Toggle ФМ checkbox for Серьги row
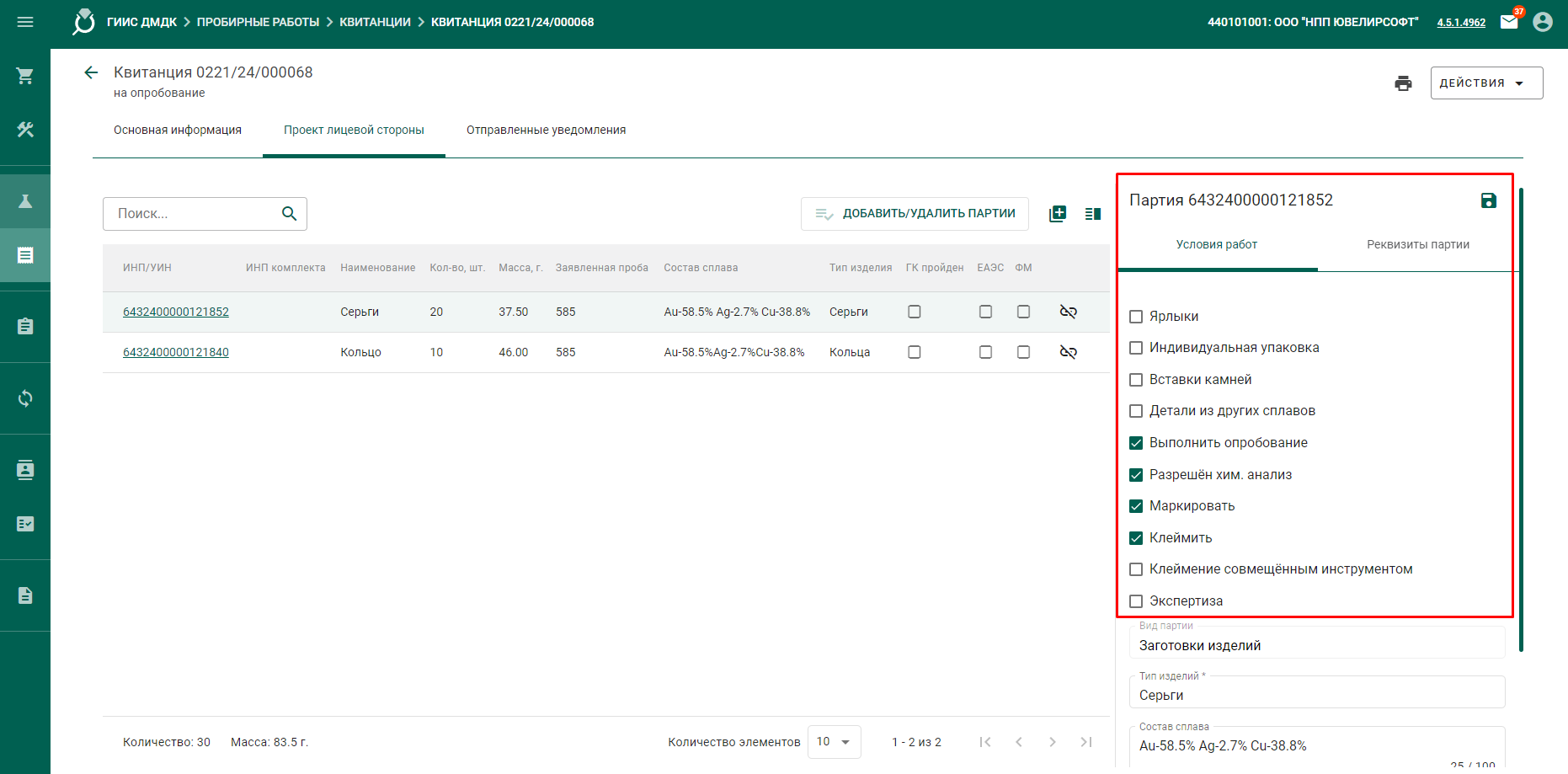 [1023, 312]
